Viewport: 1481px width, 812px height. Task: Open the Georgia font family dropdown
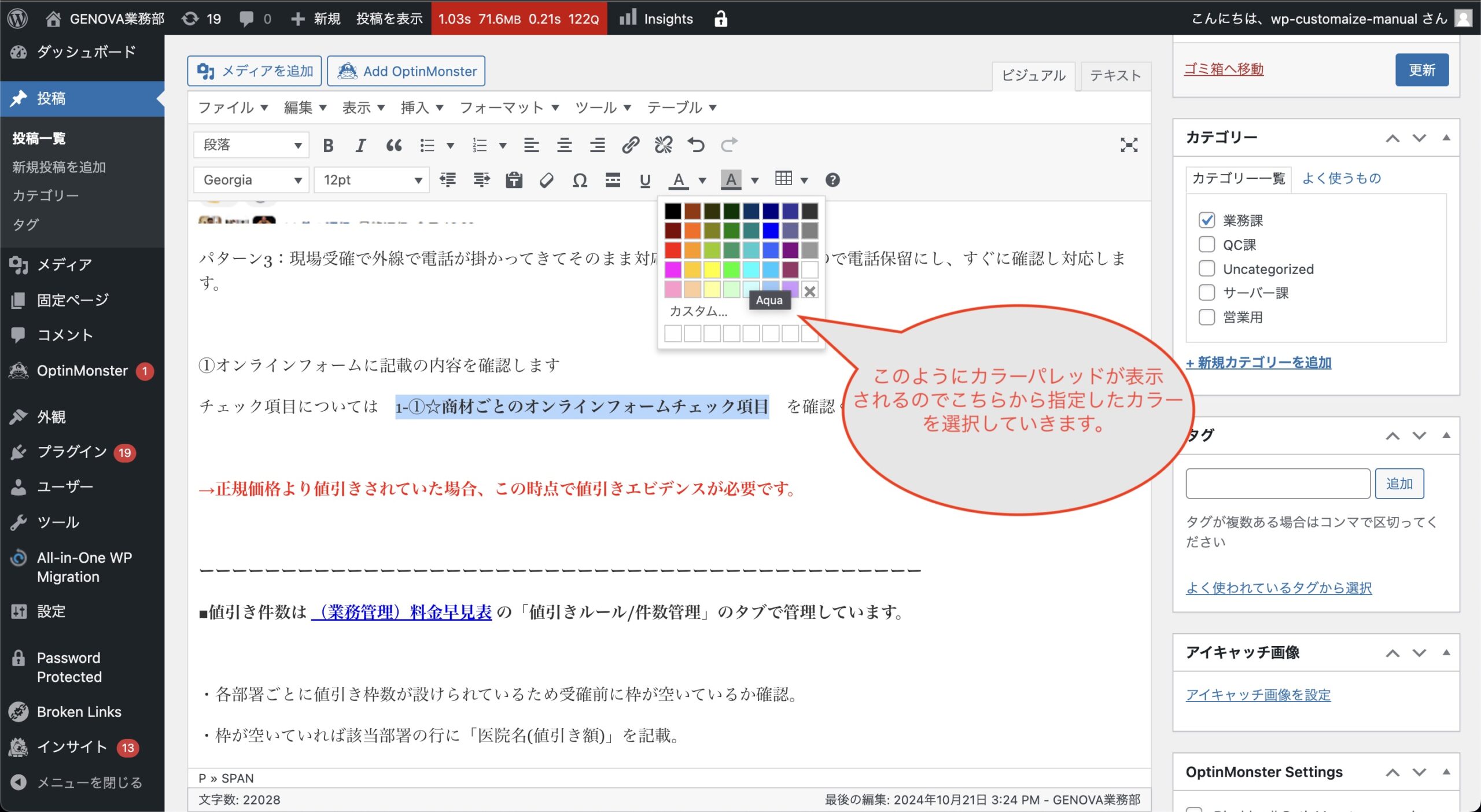tap(251, 180)
